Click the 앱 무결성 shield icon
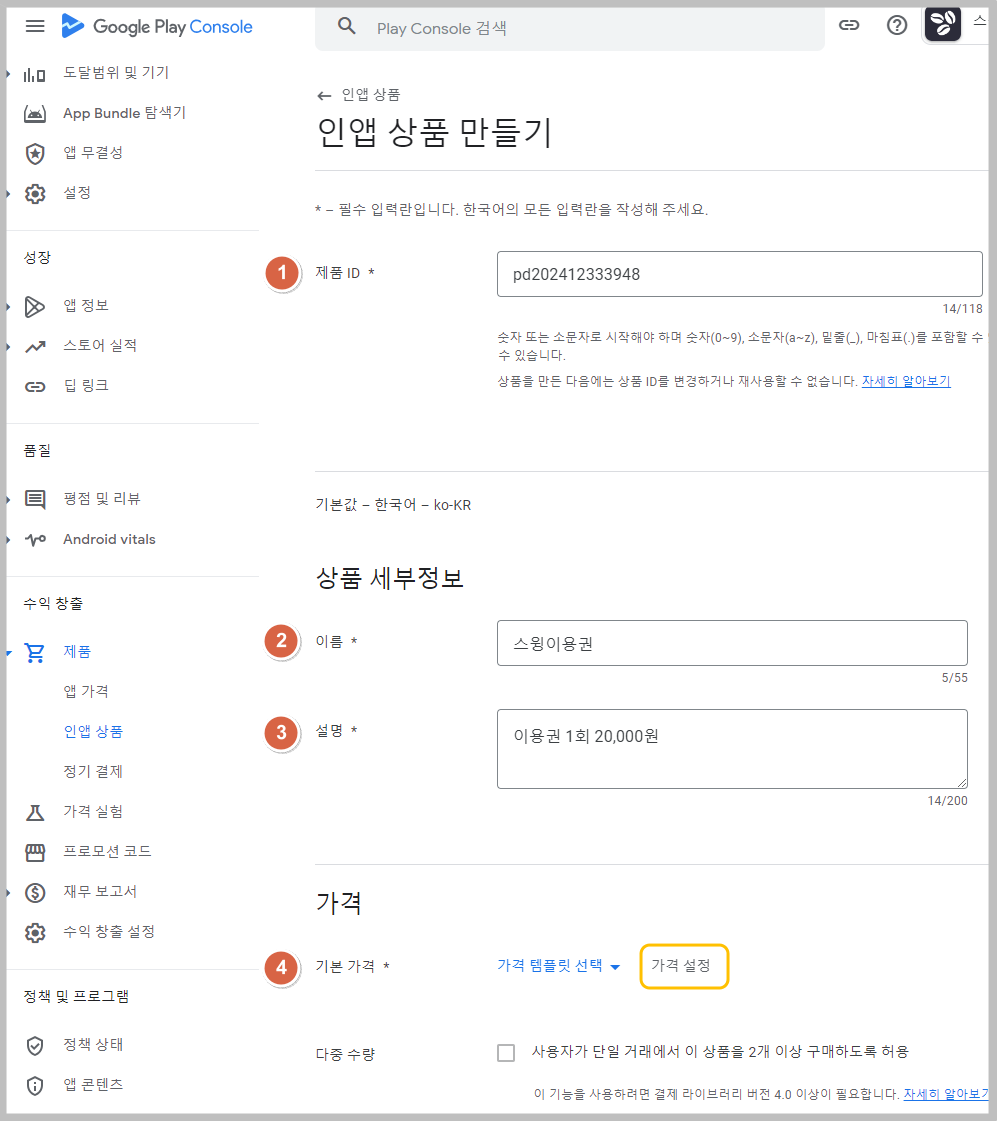Screen dimensions: 997x1121 [x=35, y=153]
